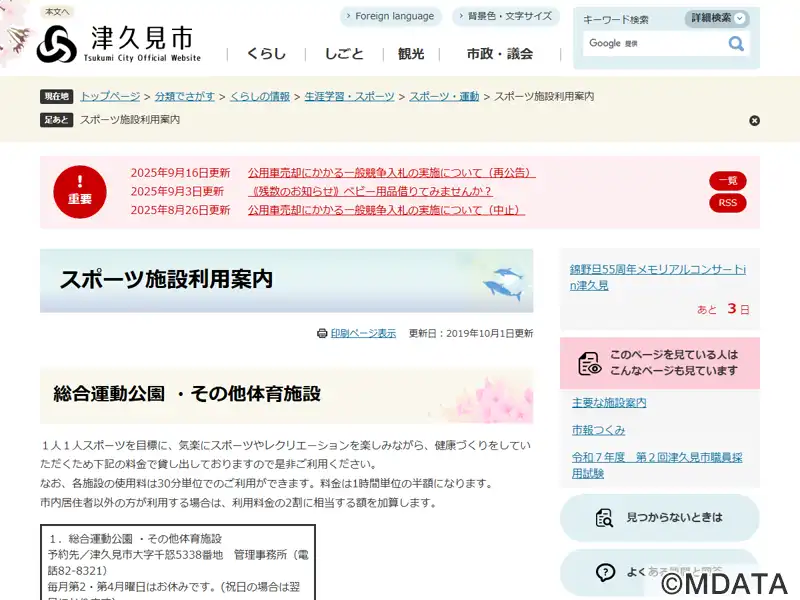The image size is (800, 600).
Task: Click the printer icon for print view
Action: coord(322,333)
